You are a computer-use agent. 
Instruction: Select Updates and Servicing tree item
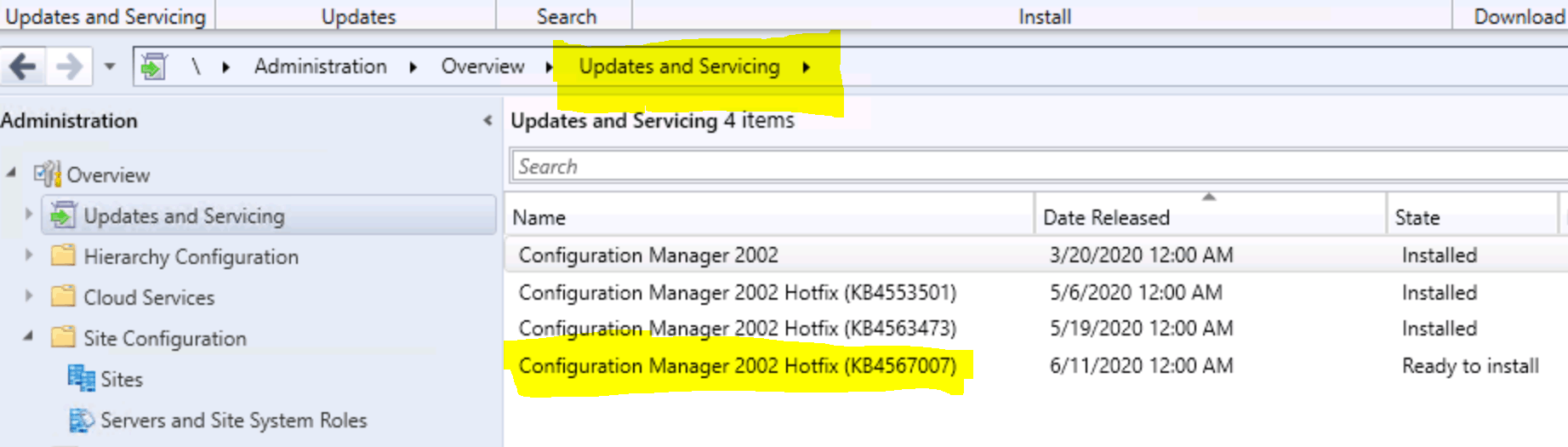click(x=184, y=216)
